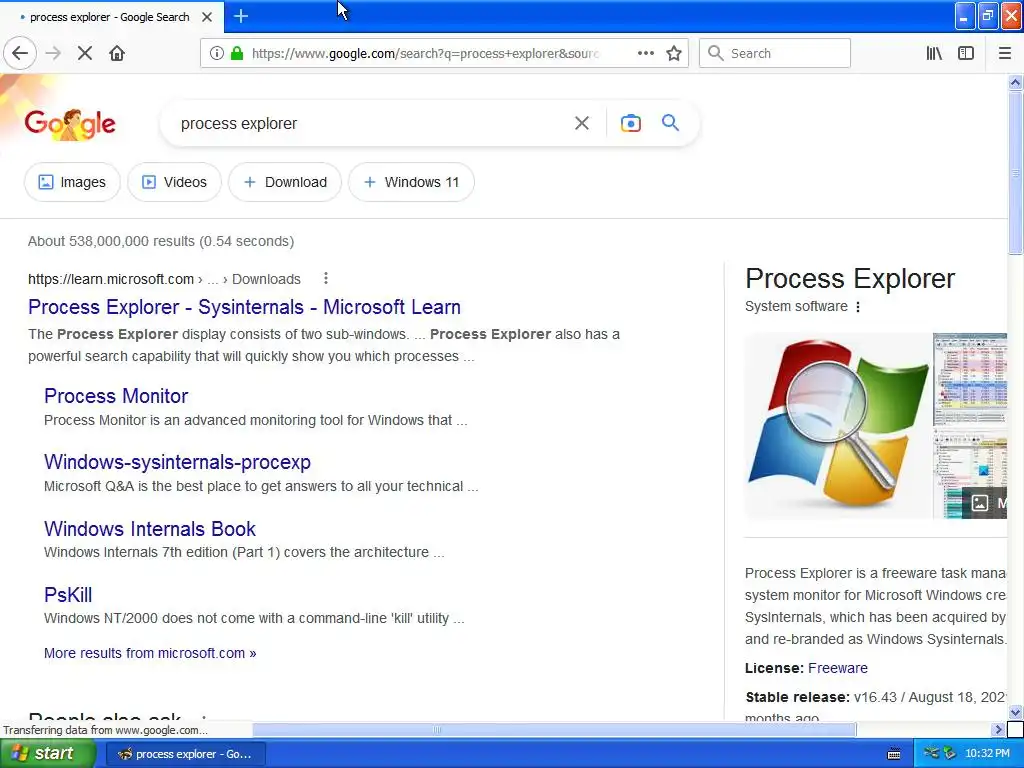Image resolution: width=1024 pixels, height=768 pixels.
Task: Close the process explorer tab
Action: [207, 17]
